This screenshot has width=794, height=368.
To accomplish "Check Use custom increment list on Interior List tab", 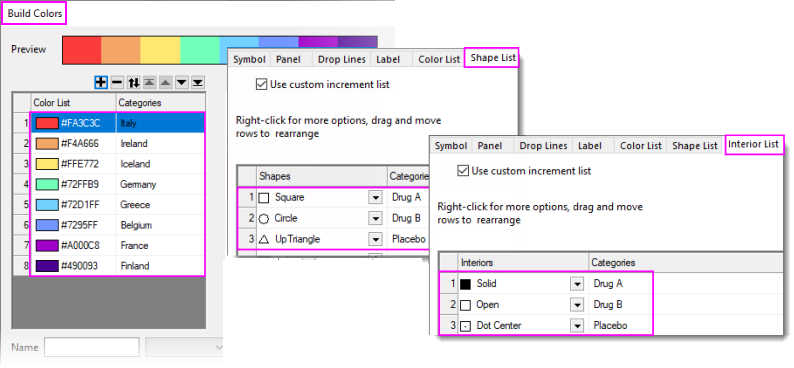I will tap(463, 171).
